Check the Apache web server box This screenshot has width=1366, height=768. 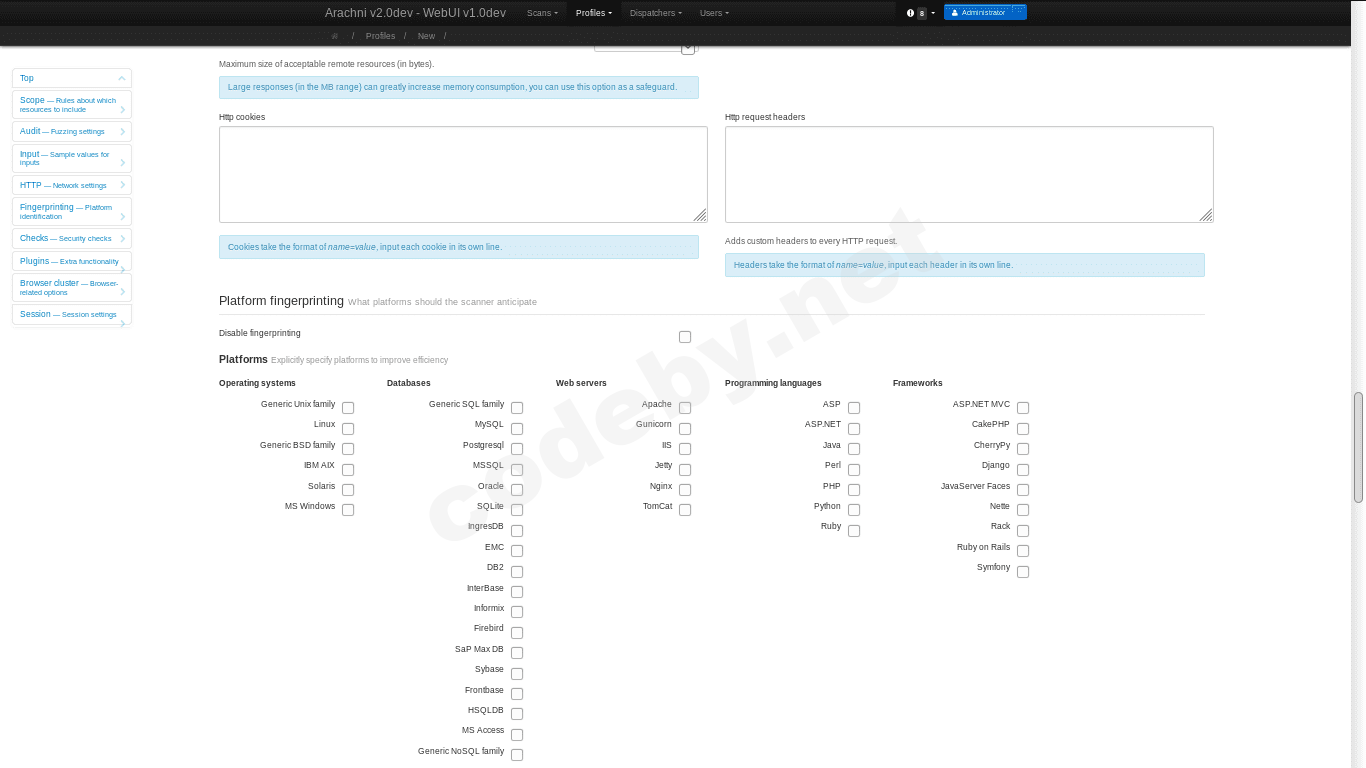tap(685, 408)
